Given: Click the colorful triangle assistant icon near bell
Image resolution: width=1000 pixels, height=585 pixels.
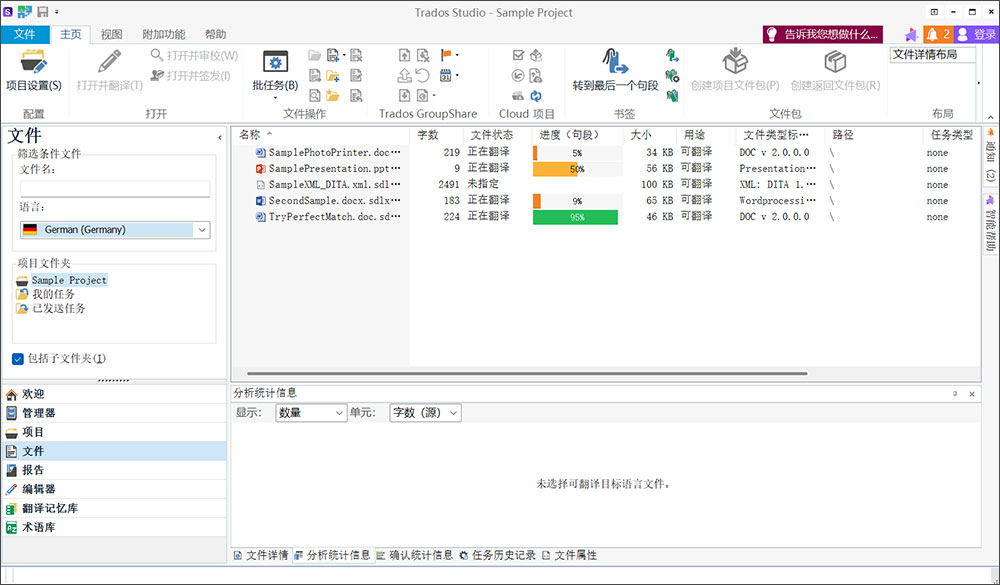Looking at the screenshot, I should (912, 34).
